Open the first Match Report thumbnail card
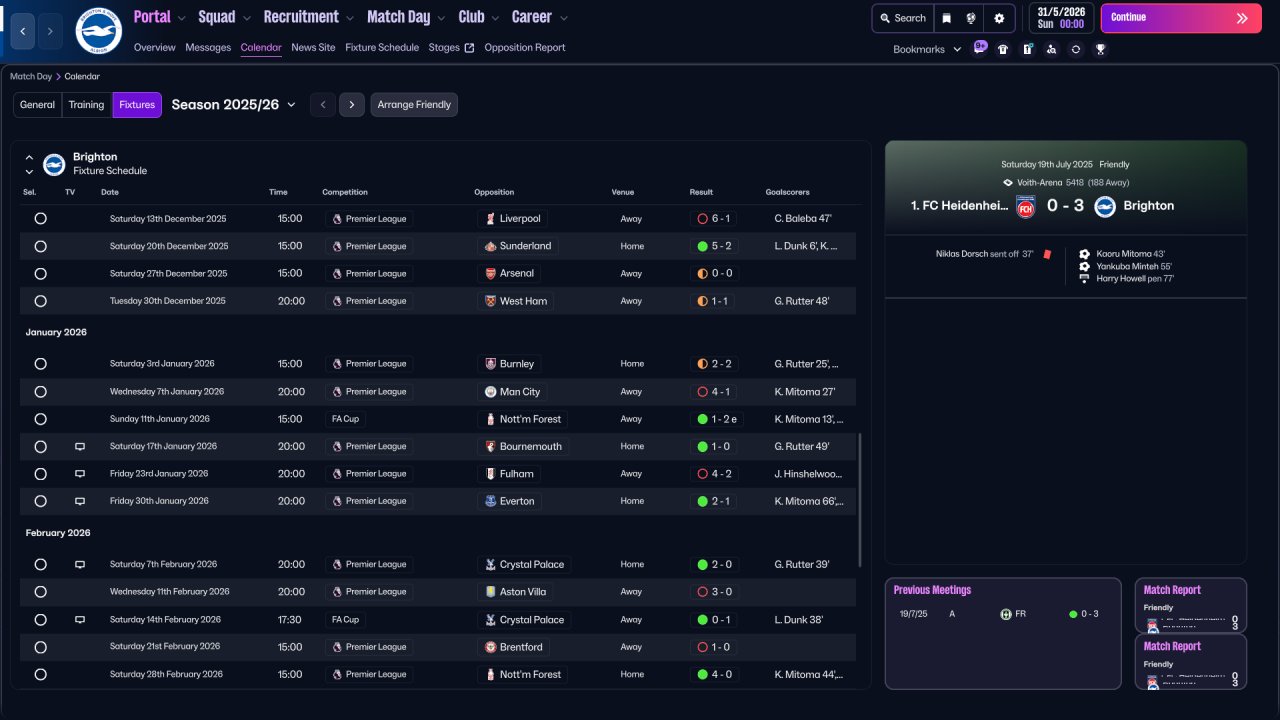The image size is (1280, 720). click(1190, 605)
